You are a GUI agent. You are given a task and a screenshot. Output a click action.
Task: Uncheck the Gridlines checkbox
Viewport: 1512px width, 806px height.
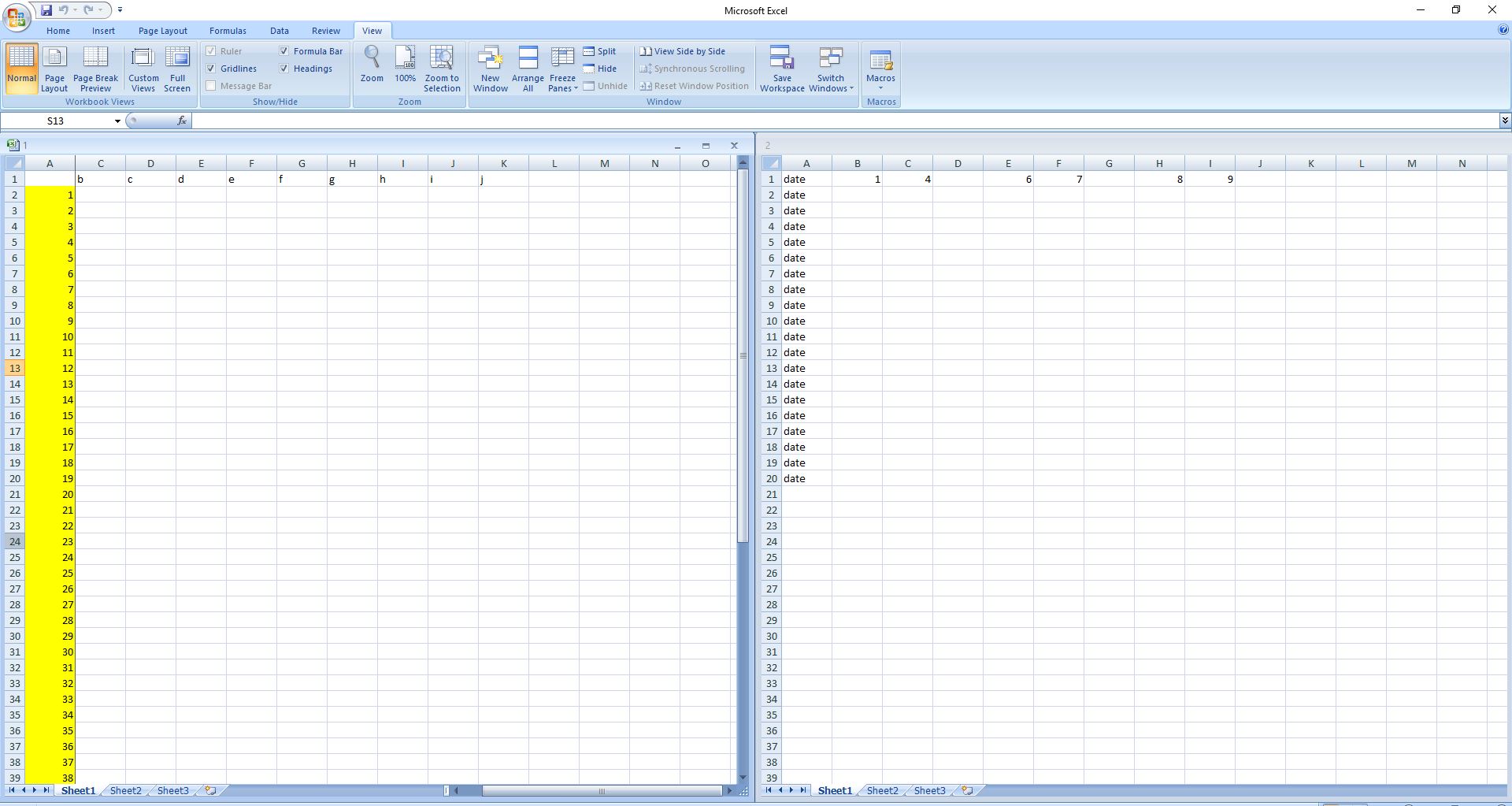pyautogui.click(x=211, y=69)
